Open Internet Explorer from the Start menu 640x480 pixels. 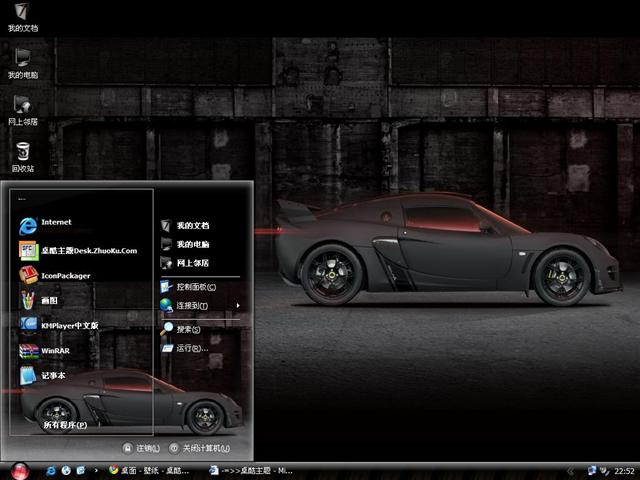click(55, 223)
